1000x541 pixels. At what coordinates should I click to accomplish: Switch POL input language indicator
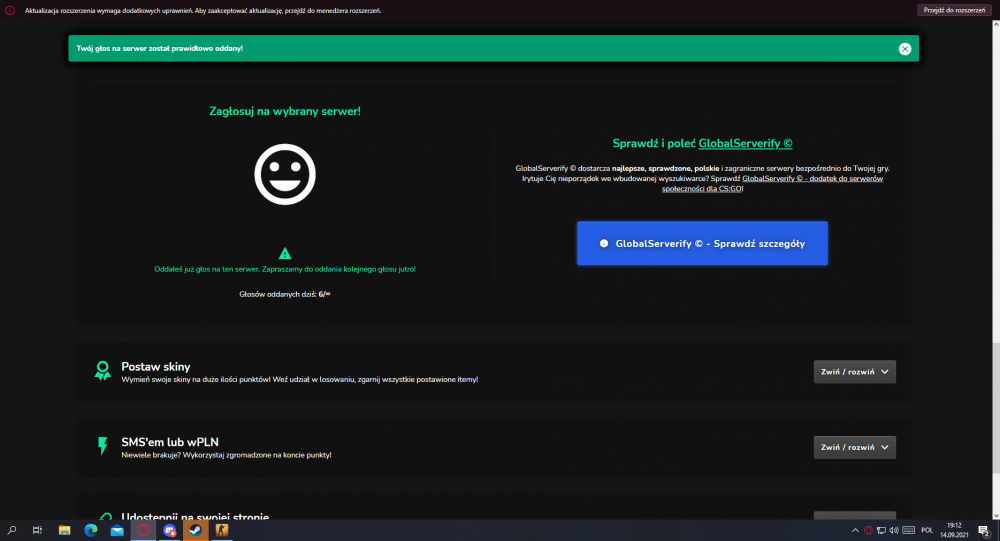click(927, 530)
